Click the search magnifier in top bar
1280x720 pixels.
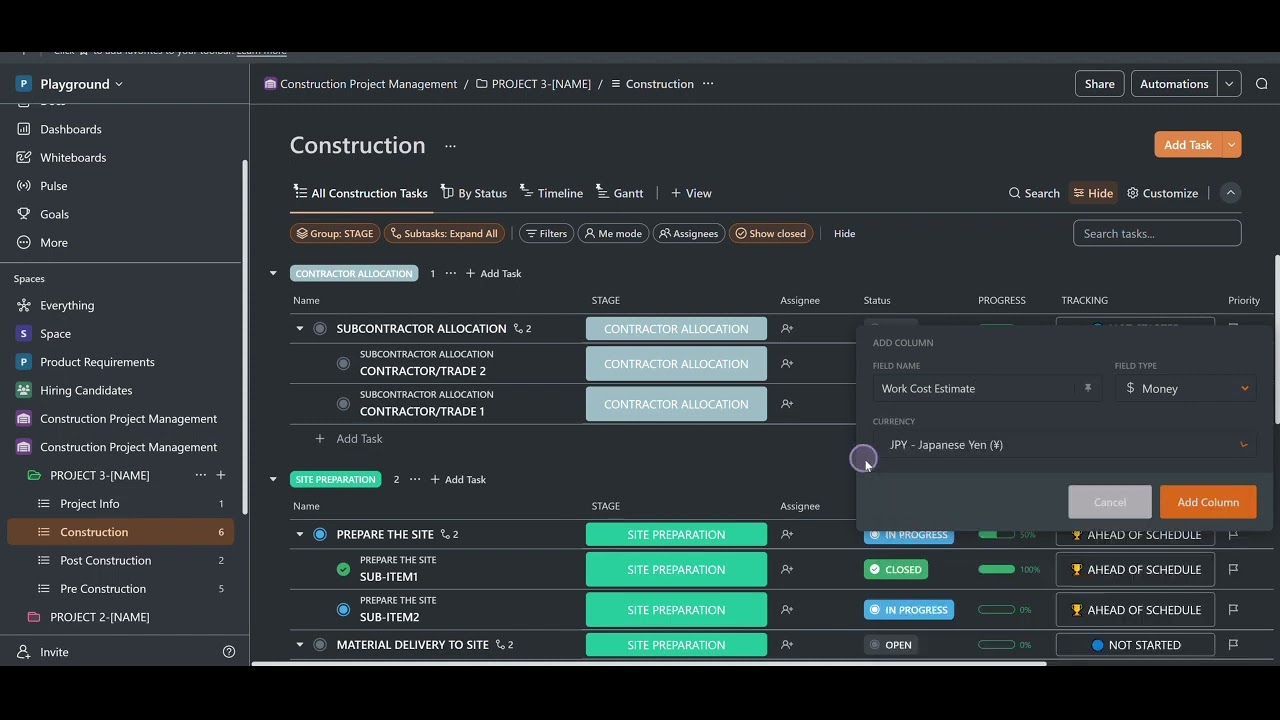(x=1262, y=84)
